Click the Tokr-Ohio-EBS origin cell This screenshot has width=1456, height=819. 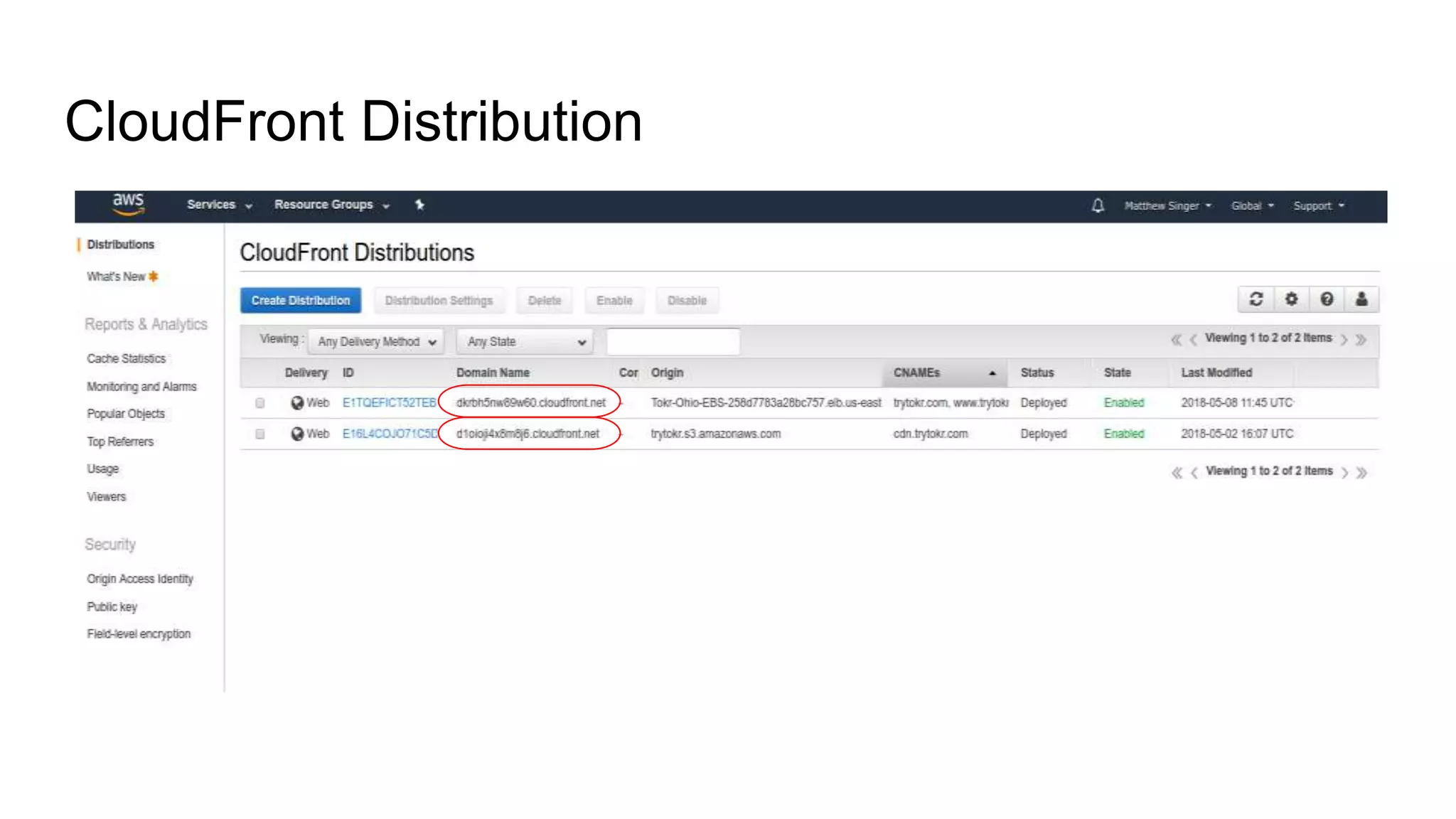click(766, 402)
